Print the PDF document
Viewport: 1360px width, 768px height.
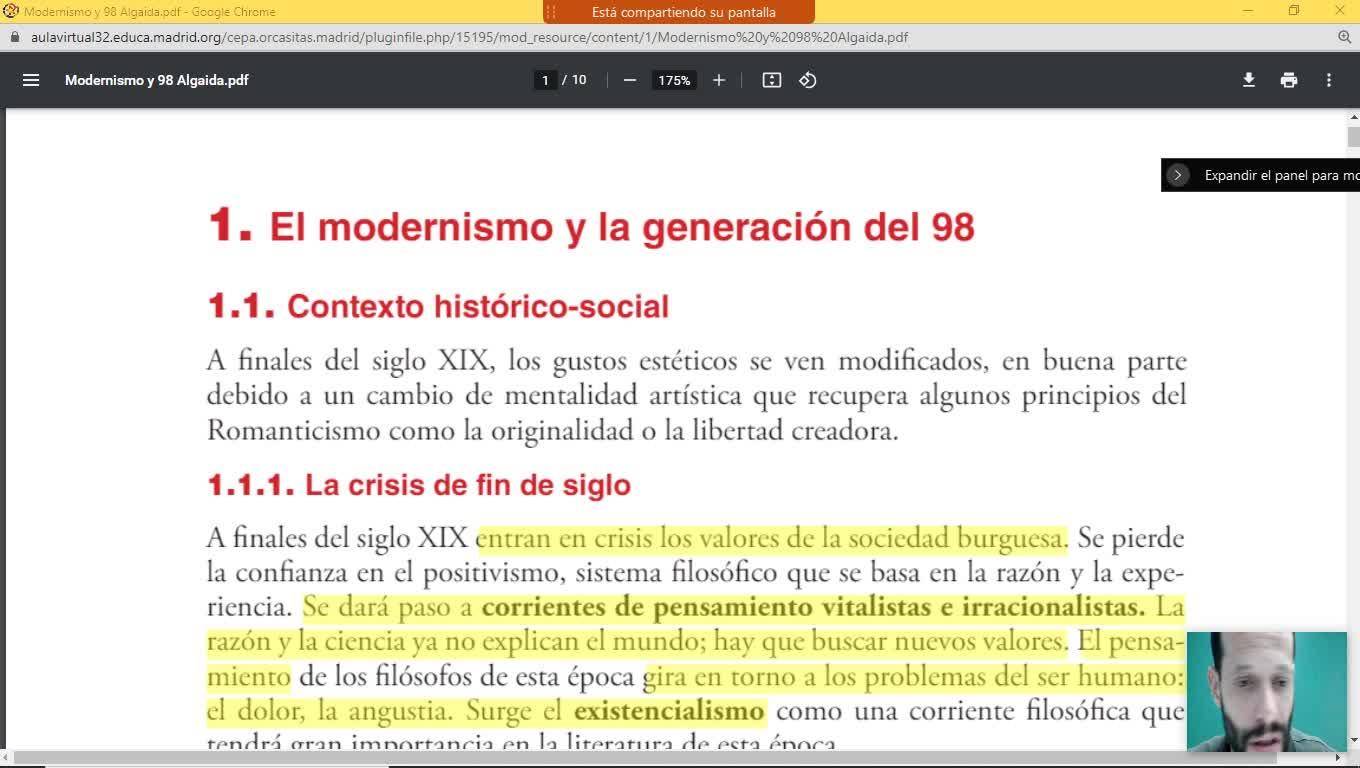[1289, 80]
